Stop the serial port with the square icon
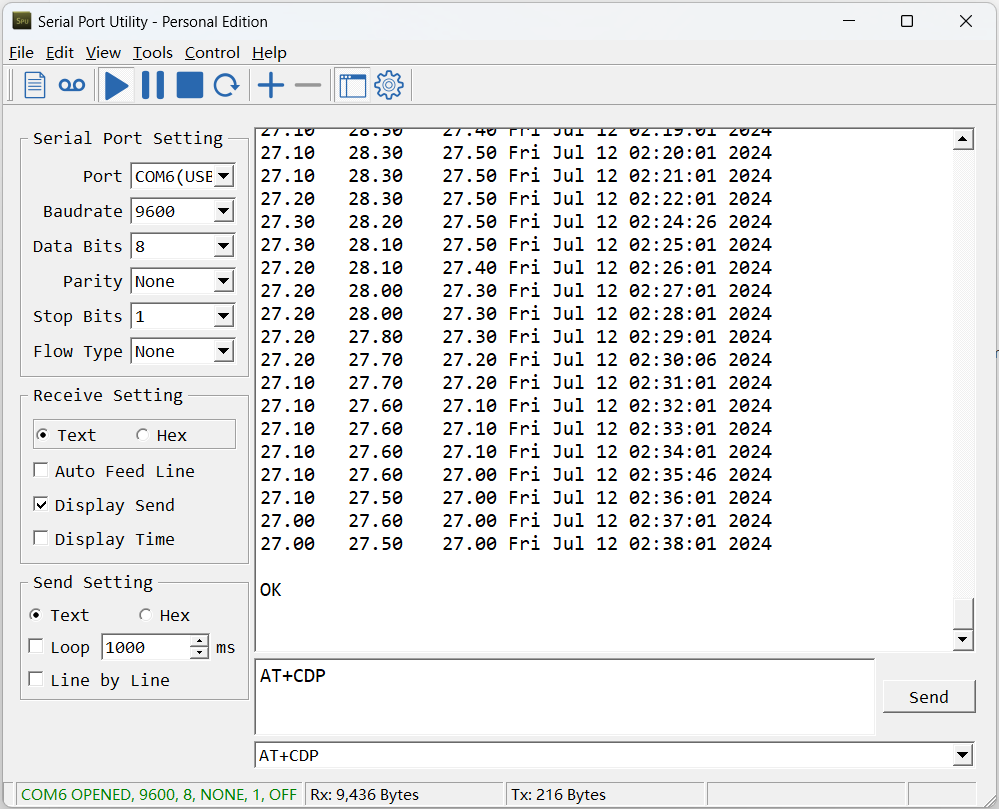Viewport: 999px width, 809px height. pyautogui.click(x=189, y=85)
